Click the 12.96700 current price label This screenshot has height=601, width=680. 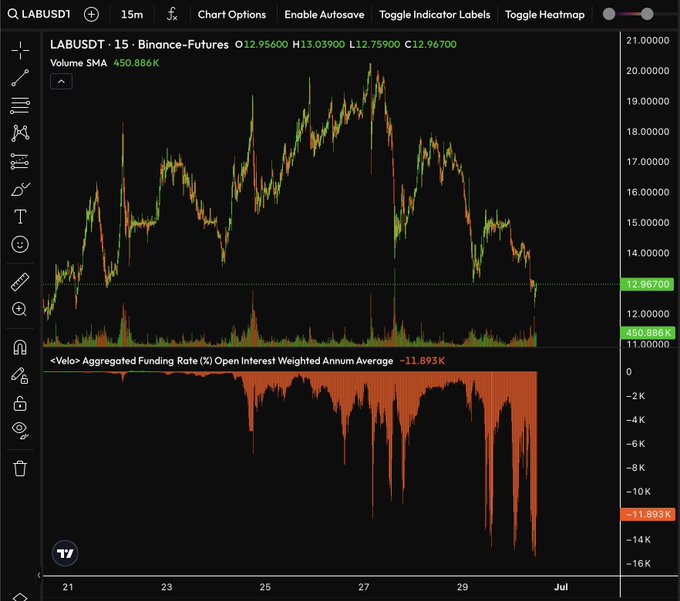[x=647, y=284]
